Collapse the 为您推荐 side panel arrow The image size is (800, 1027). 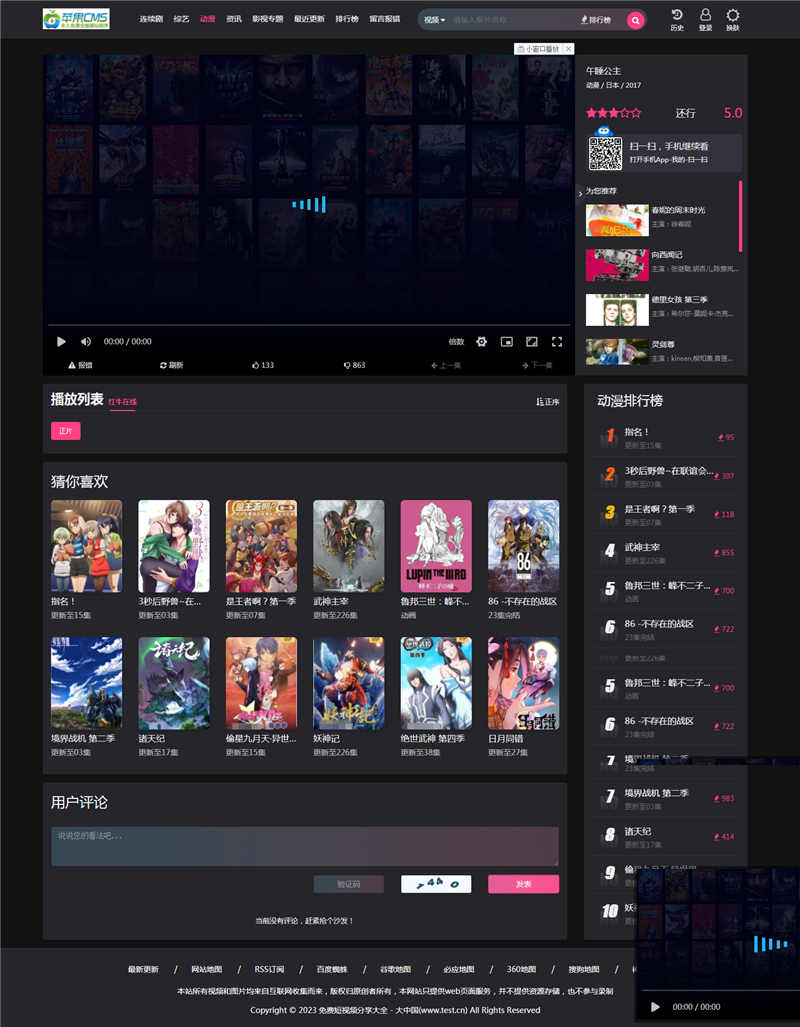pyautogui.click(x=580, y=192)
